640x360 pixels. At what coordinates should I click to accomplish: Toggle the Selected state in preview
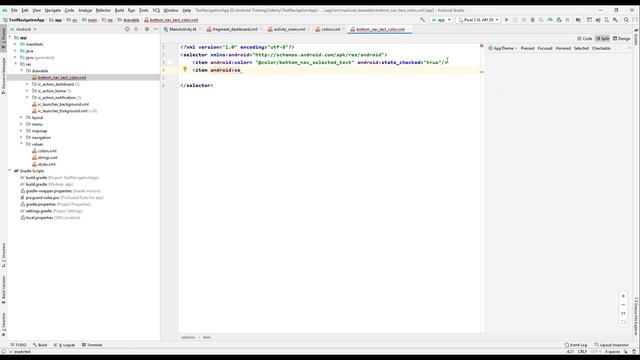[x=581, y=48]
